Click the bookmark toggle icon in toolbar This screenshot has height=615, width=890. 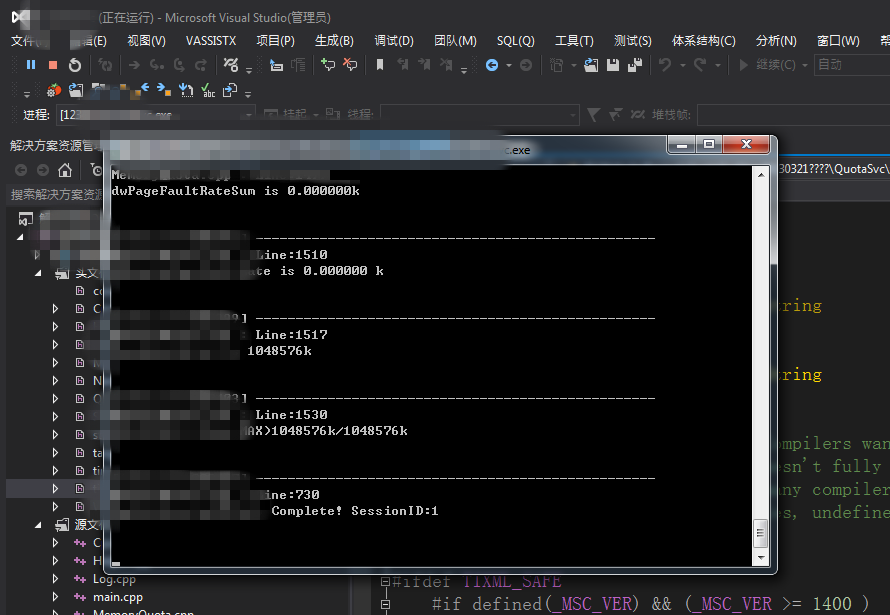click(380, 65)
